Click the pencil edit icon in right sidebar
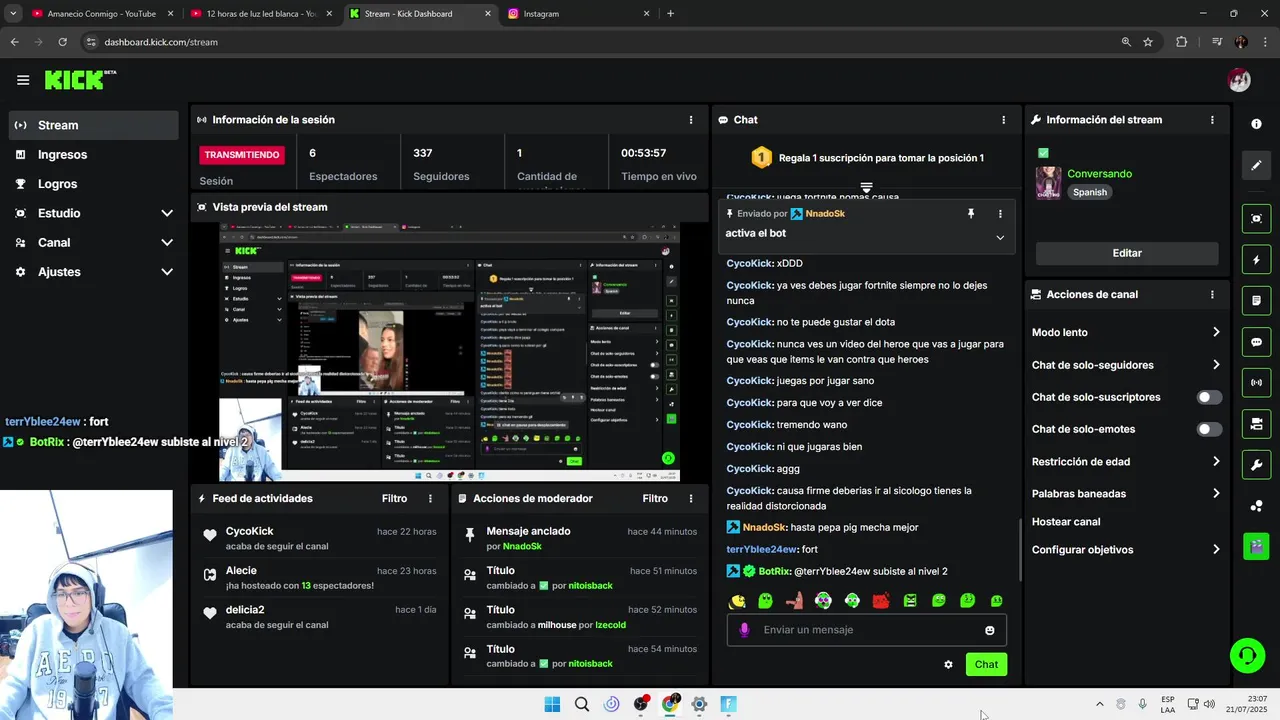The height and width of the screenshot is (720, 1280). click(1256, 165)
